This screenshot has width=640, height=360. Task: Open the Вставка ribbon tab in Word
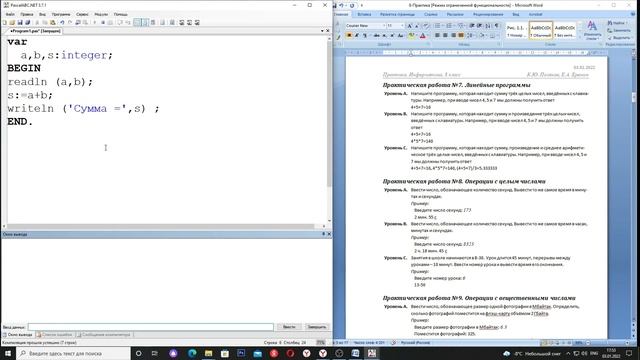pos(364,14)
